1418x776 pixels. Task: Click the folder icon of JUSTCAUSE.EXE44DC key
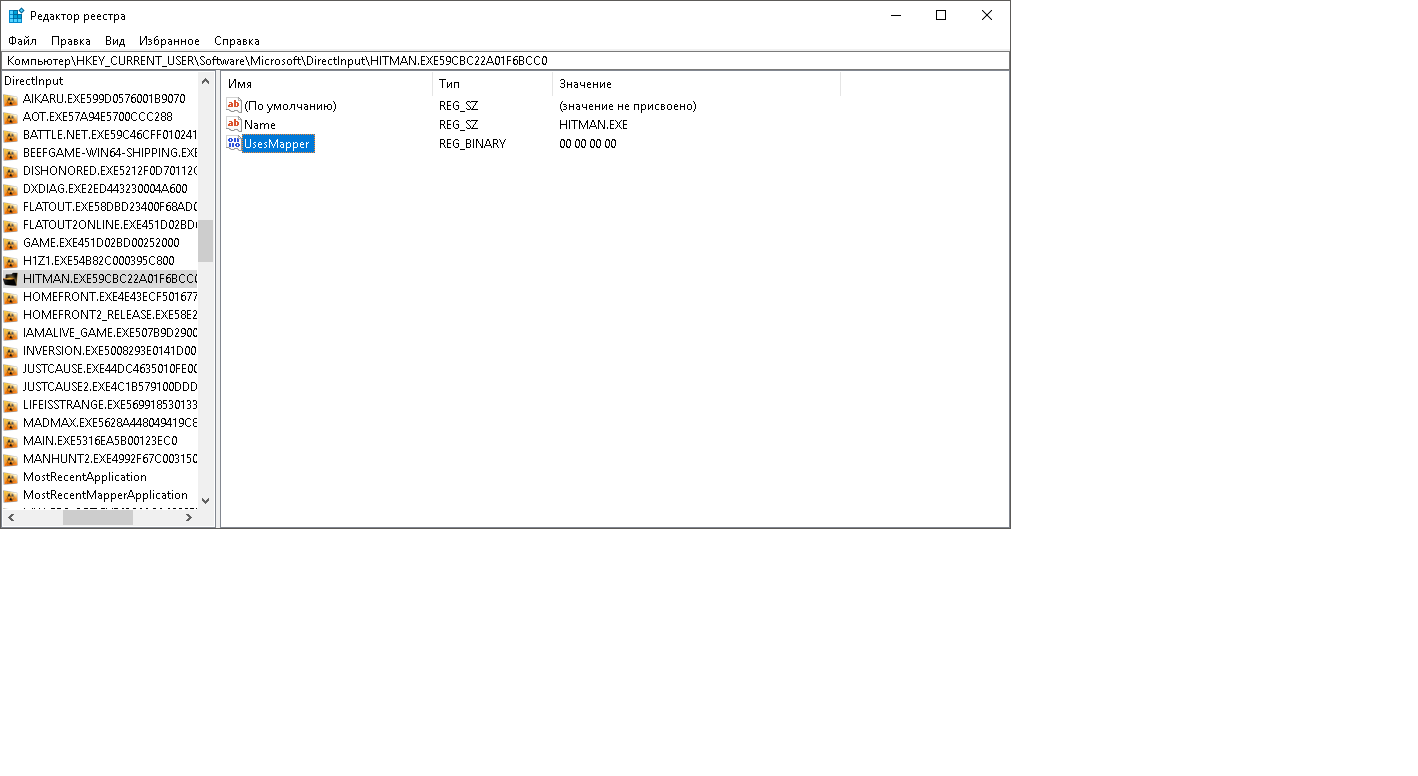(11, 369)
